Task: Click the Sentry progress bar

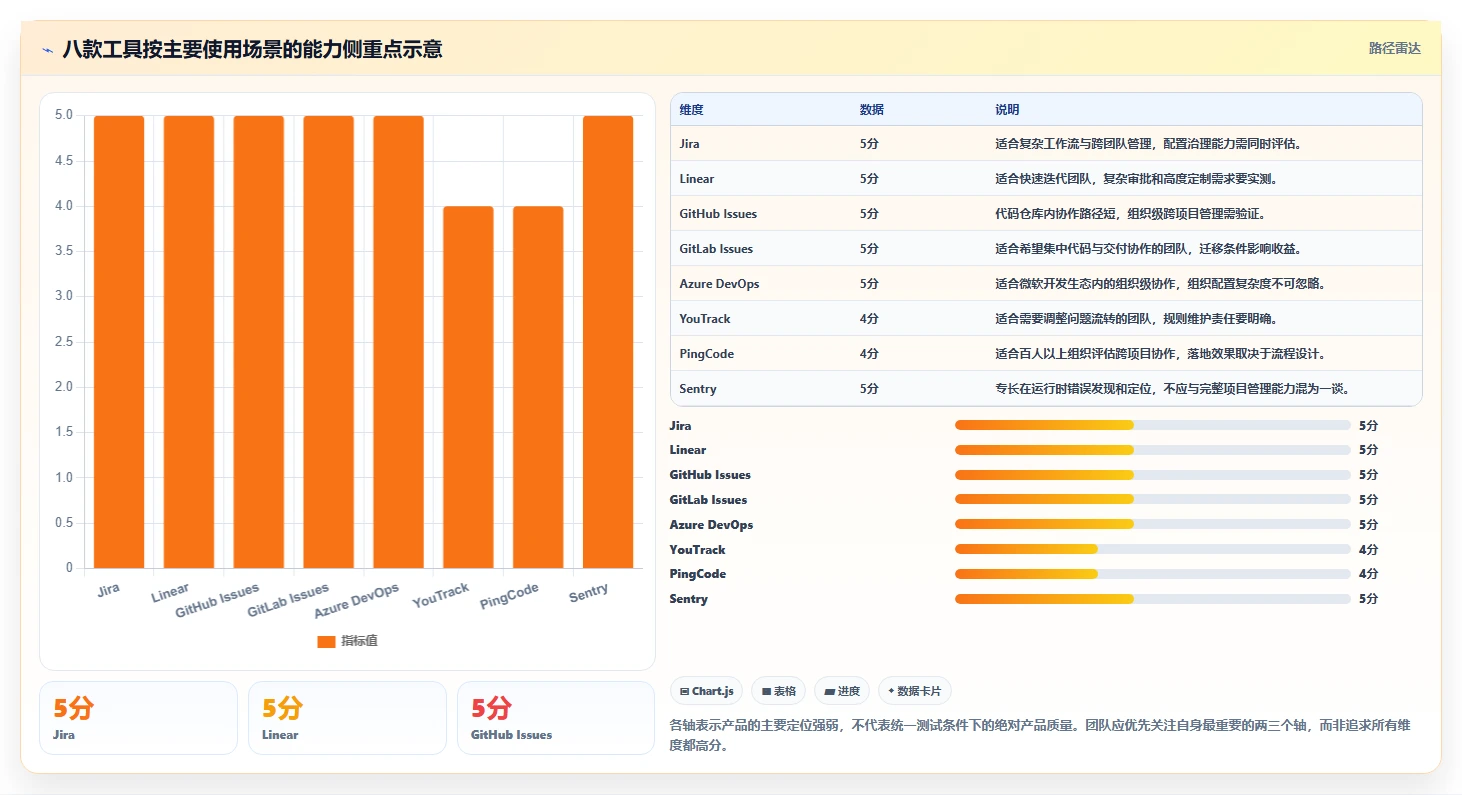Action: click(1153, 599)
